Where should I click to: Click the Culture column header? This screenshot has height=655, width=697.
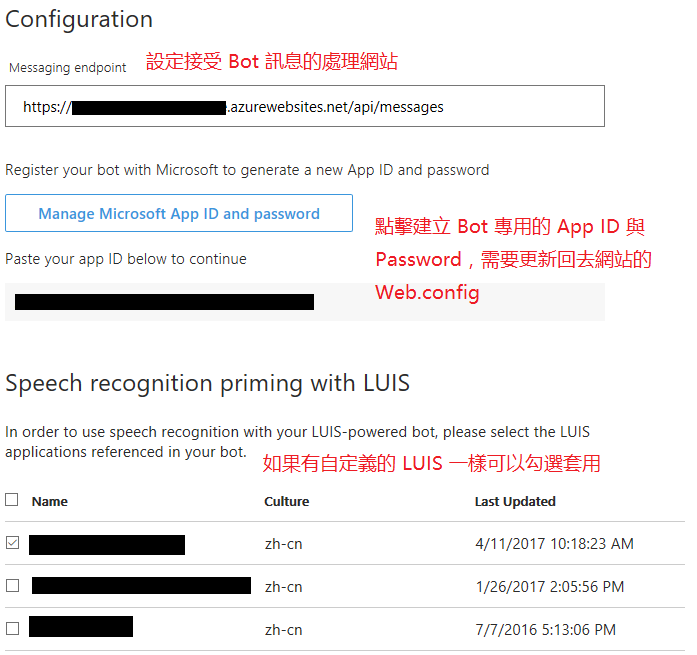click(286, 501)
